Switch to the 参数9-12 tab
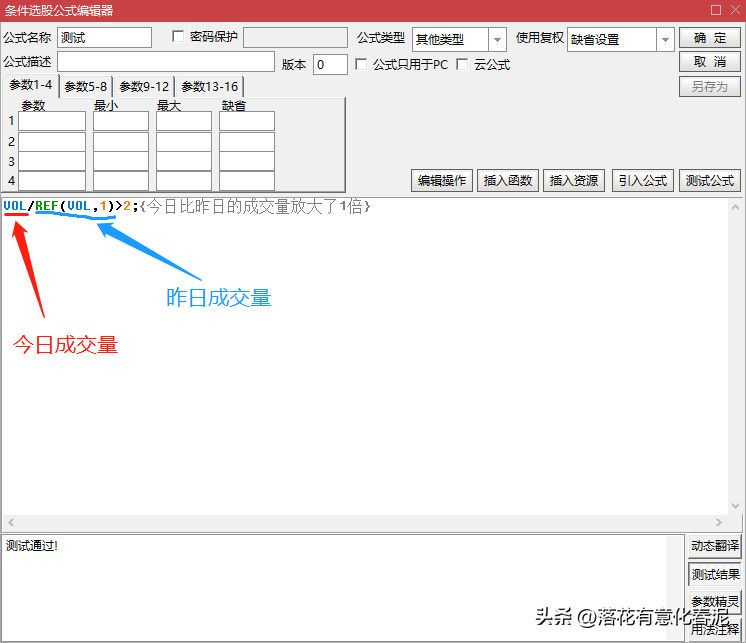The image size is (746, 643). click(x=144, y=87)
